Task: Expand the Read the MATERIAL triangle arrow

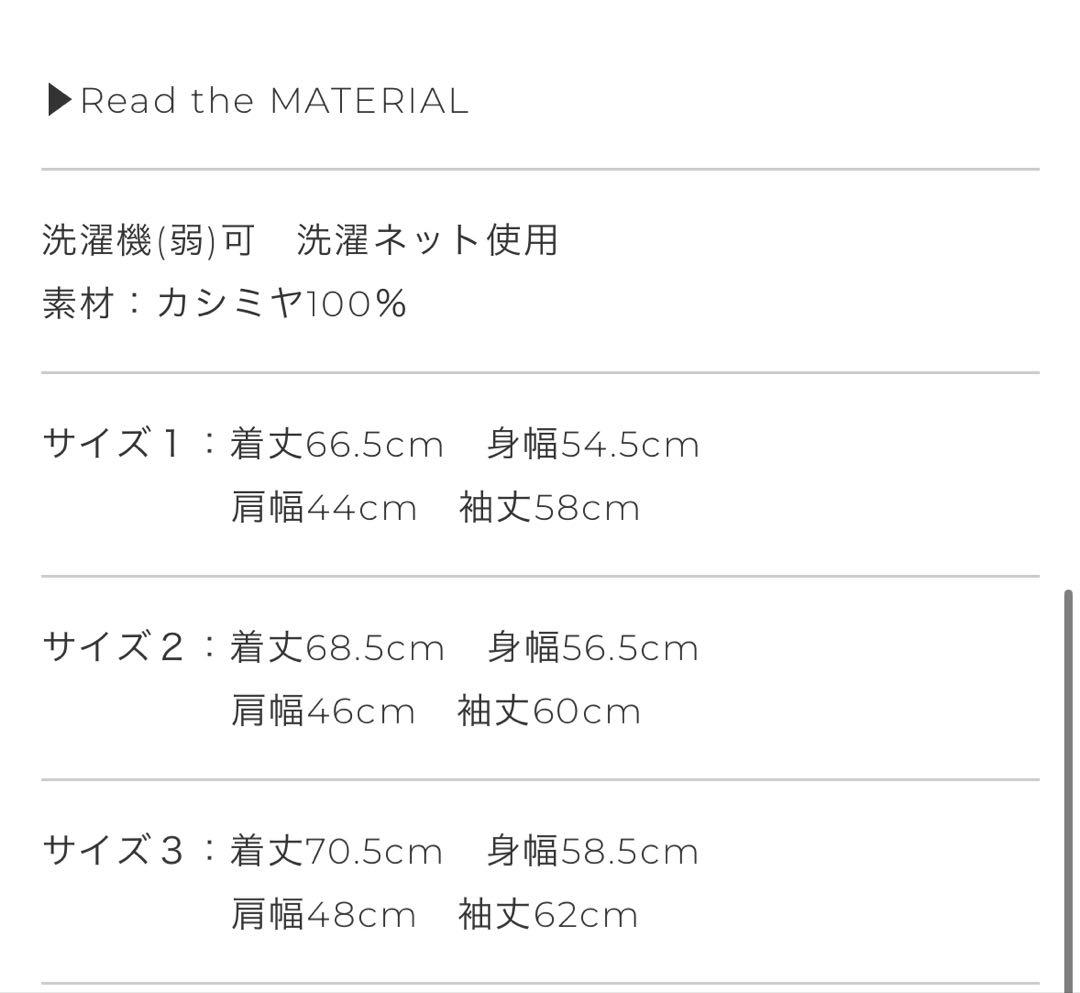Action: [59, 100]
